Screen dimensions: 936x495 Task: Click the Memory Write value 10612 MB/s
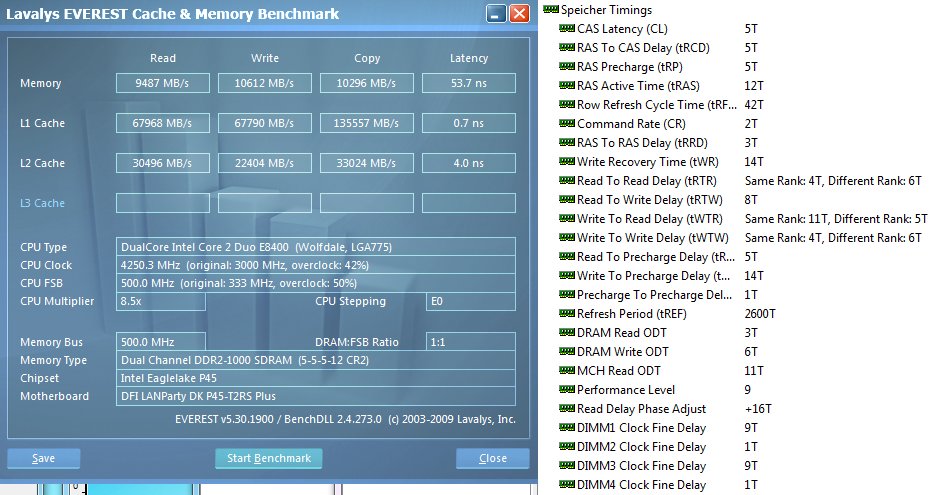[x=264, y=83]
